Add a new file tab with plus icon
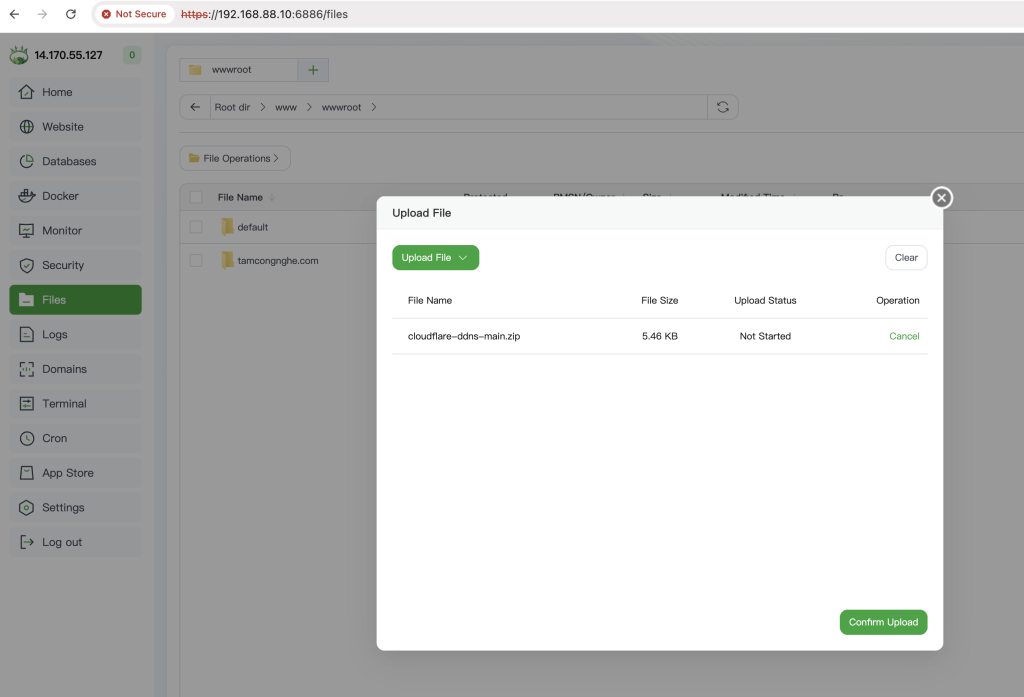The width and height of the screenshot is (1024, 697). click(x=313, y=70)
